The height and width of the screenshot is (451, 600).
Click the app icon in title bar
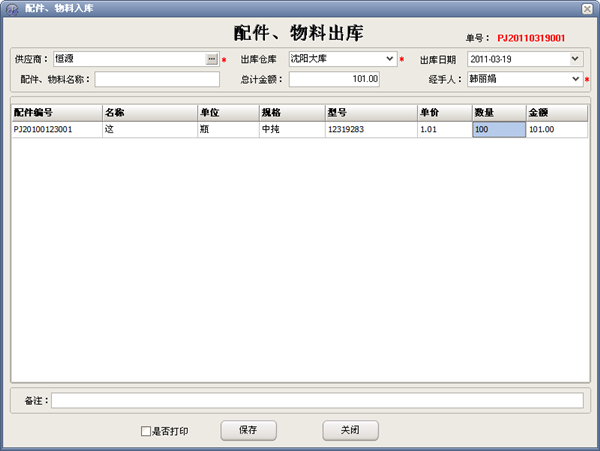(10, 8)
